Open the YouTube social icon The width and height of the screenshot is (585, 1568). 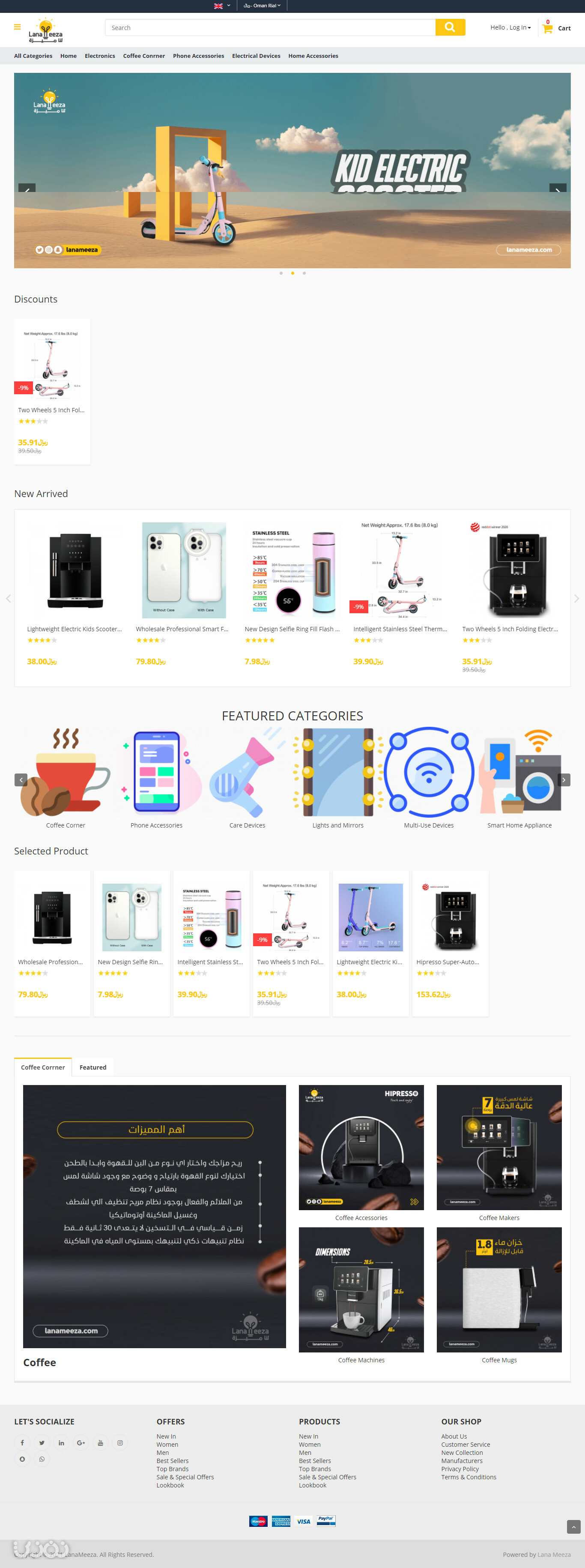(x=100, y=1442)
